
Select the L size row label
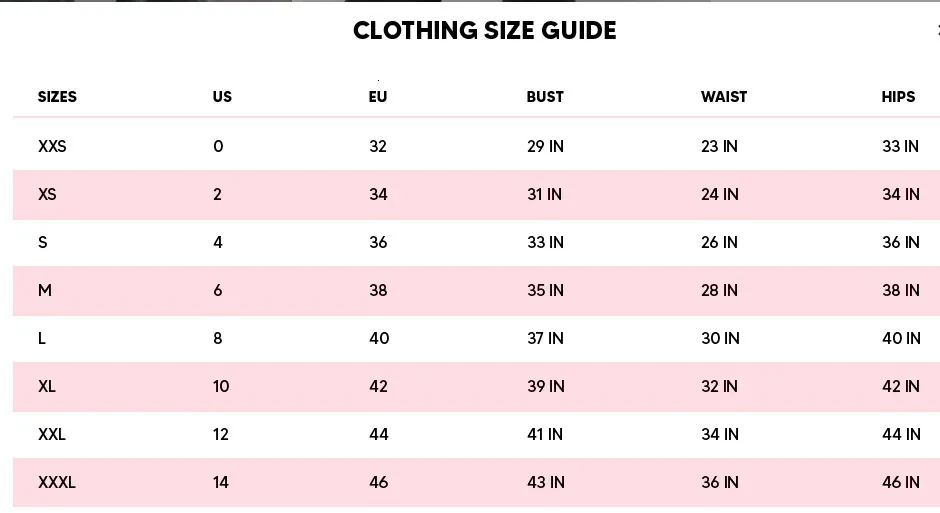(x=42, y=339)
